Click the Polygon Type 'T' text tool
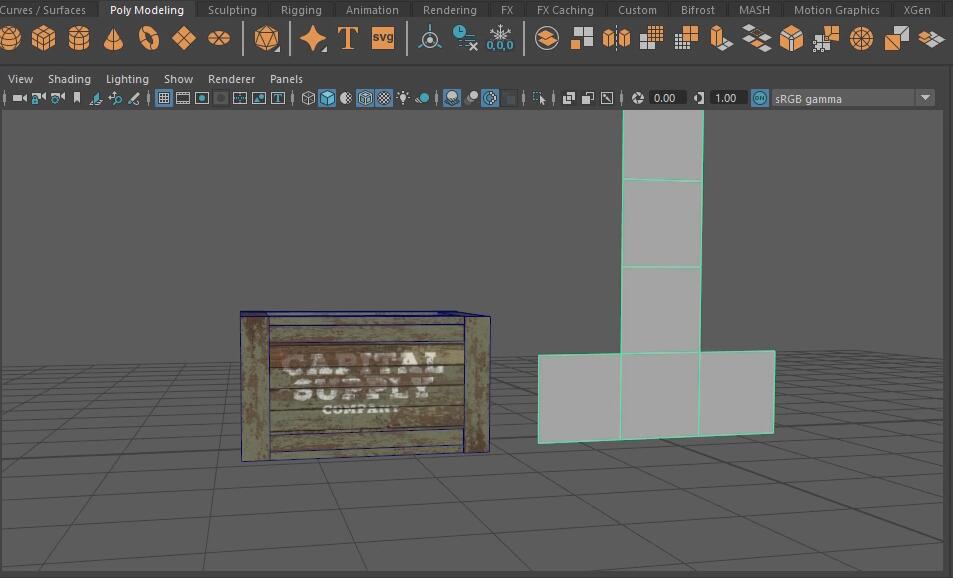The height and width of the screenshot is (578, 953). coord(348,38)
